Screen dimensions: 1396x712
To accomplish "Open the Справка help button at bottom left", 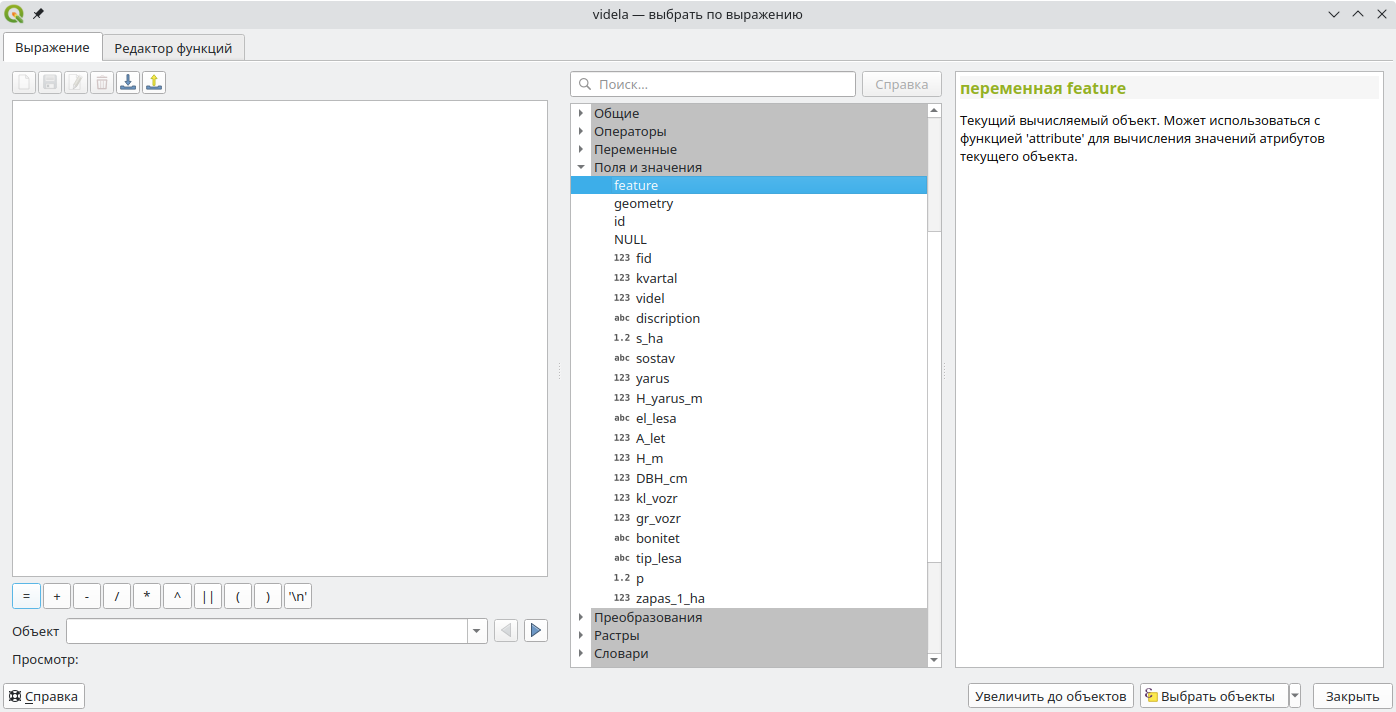I will (45, 696).
